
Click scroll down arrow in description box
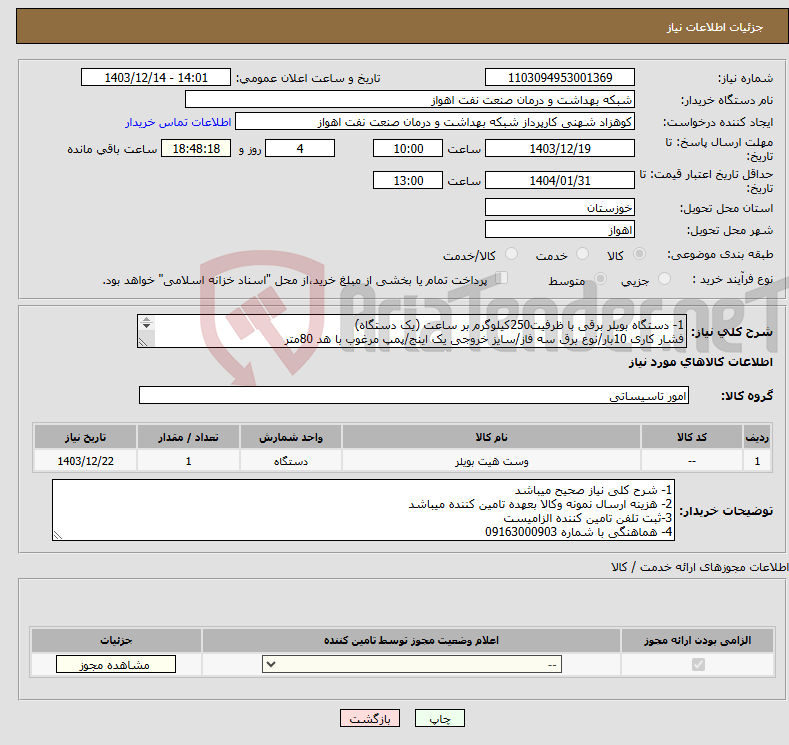click(x=146, y=326)
